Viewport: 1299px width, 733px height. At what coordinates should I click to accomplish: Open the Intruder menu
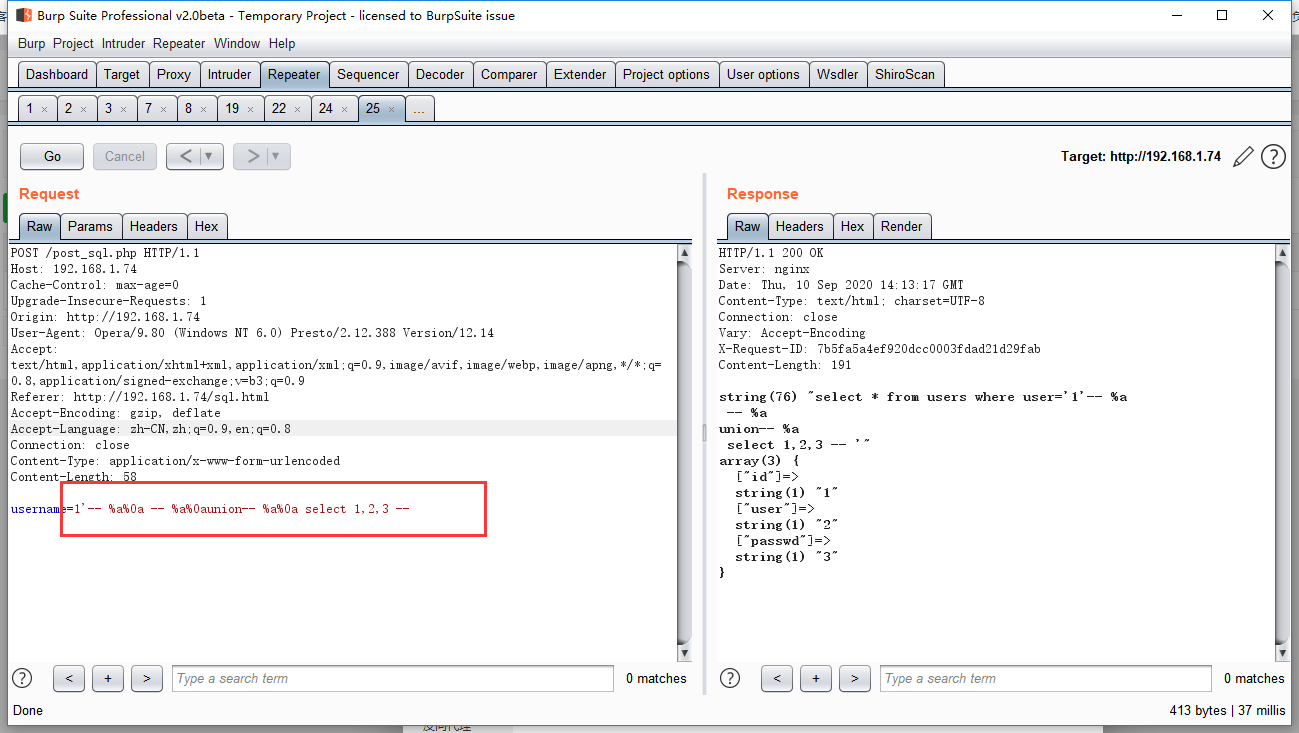(124, 43)
